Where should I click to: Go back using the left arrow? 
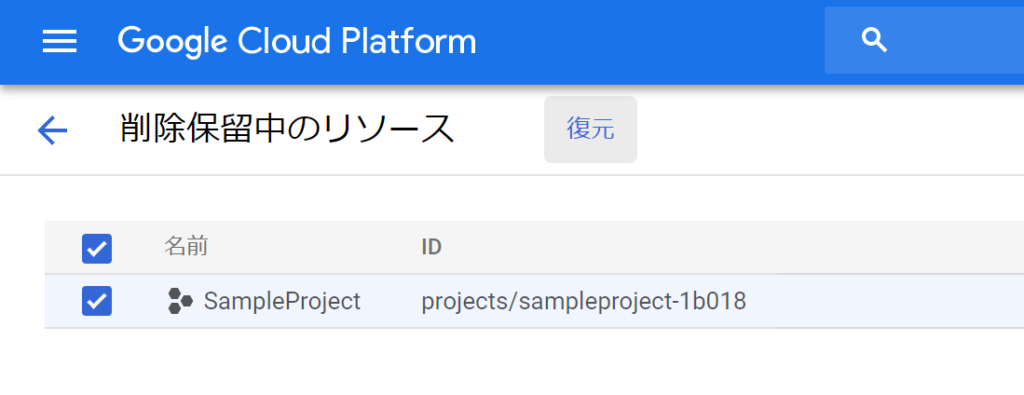pos(52,131)
